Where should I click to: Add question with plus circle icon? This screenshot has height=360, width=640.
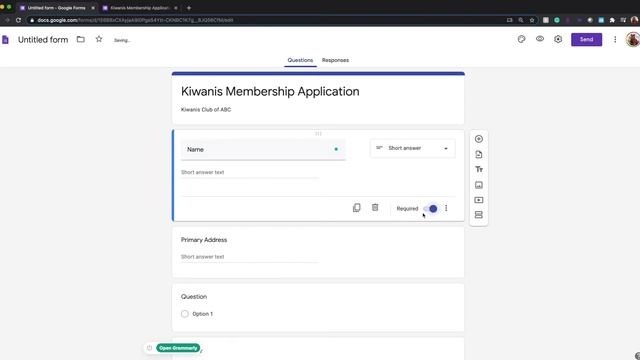pos(479,139)
